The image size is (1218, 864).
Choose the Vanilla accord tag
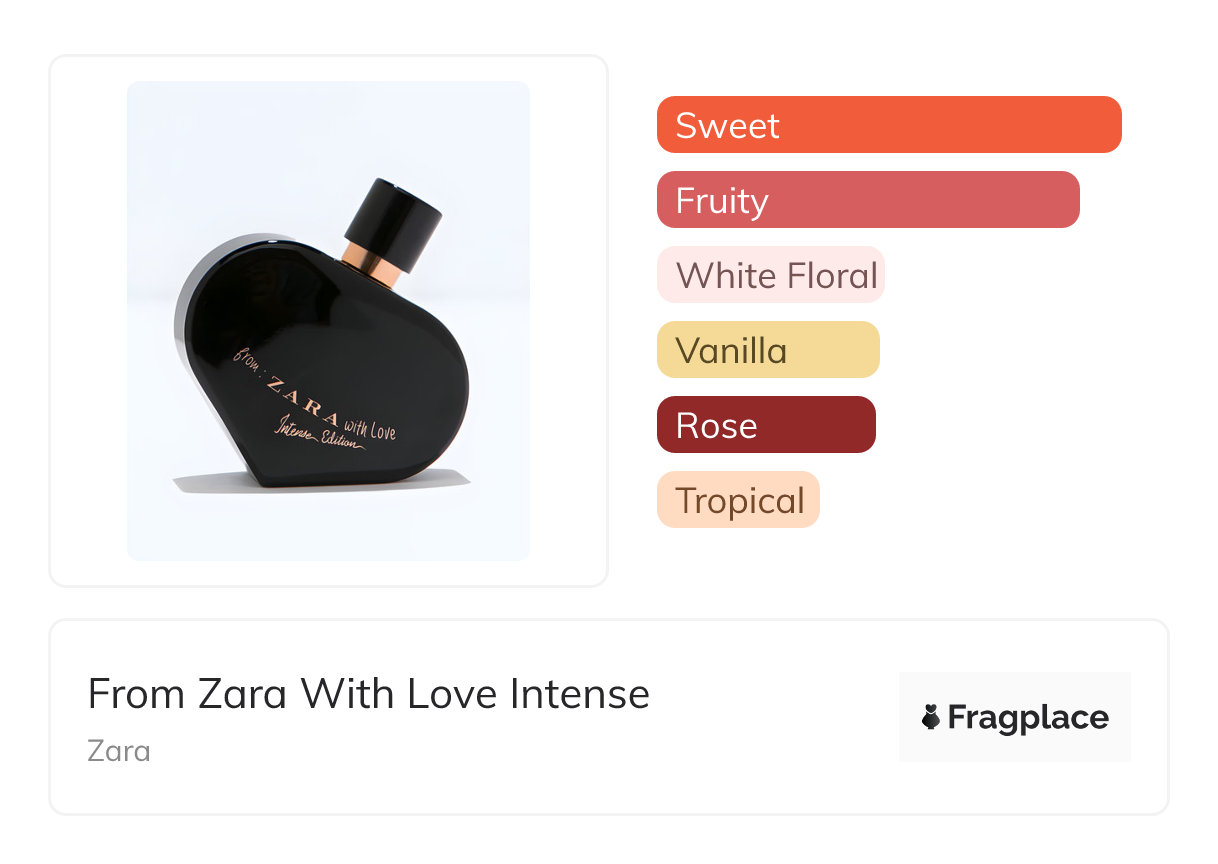tap(767, 350)
